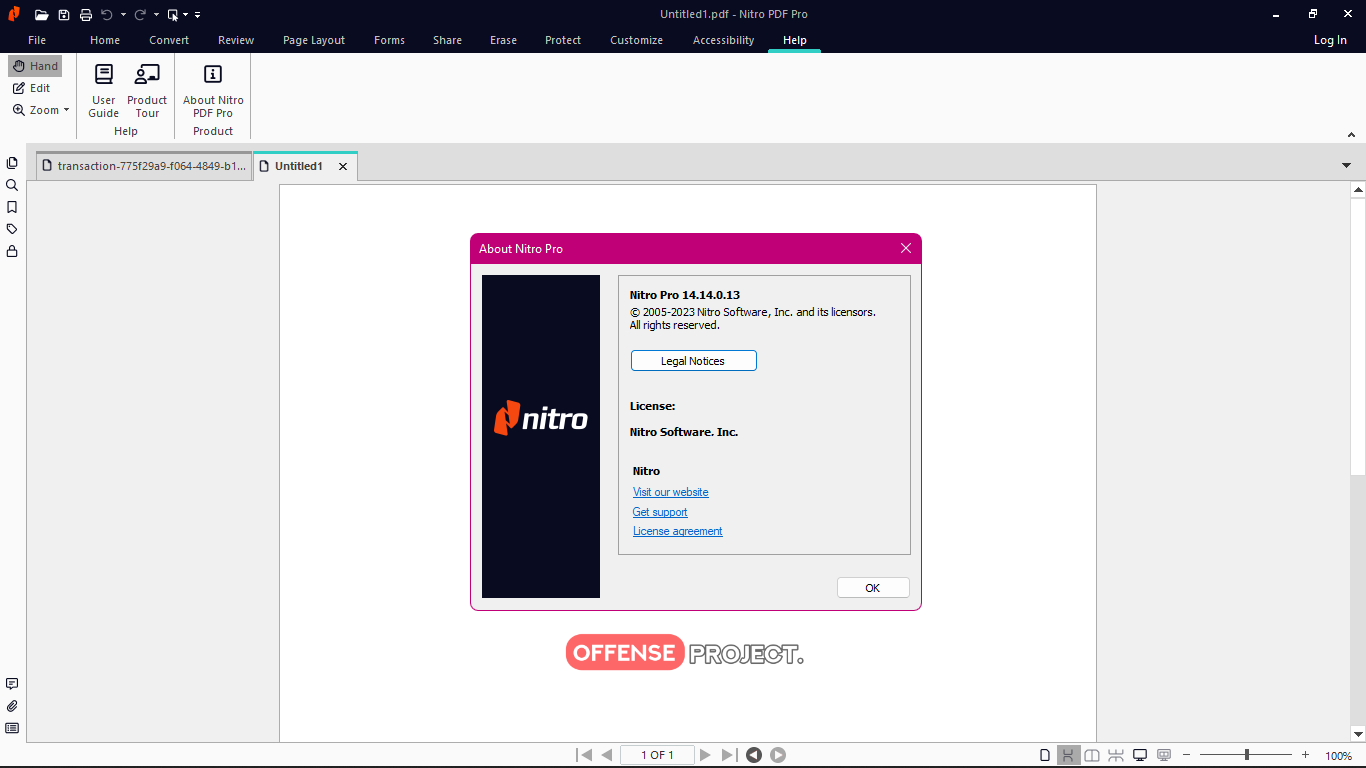Toggle the presentation view icon in status bar
The height and width of the screenshot is (768, 1366).
[1164, 755]
